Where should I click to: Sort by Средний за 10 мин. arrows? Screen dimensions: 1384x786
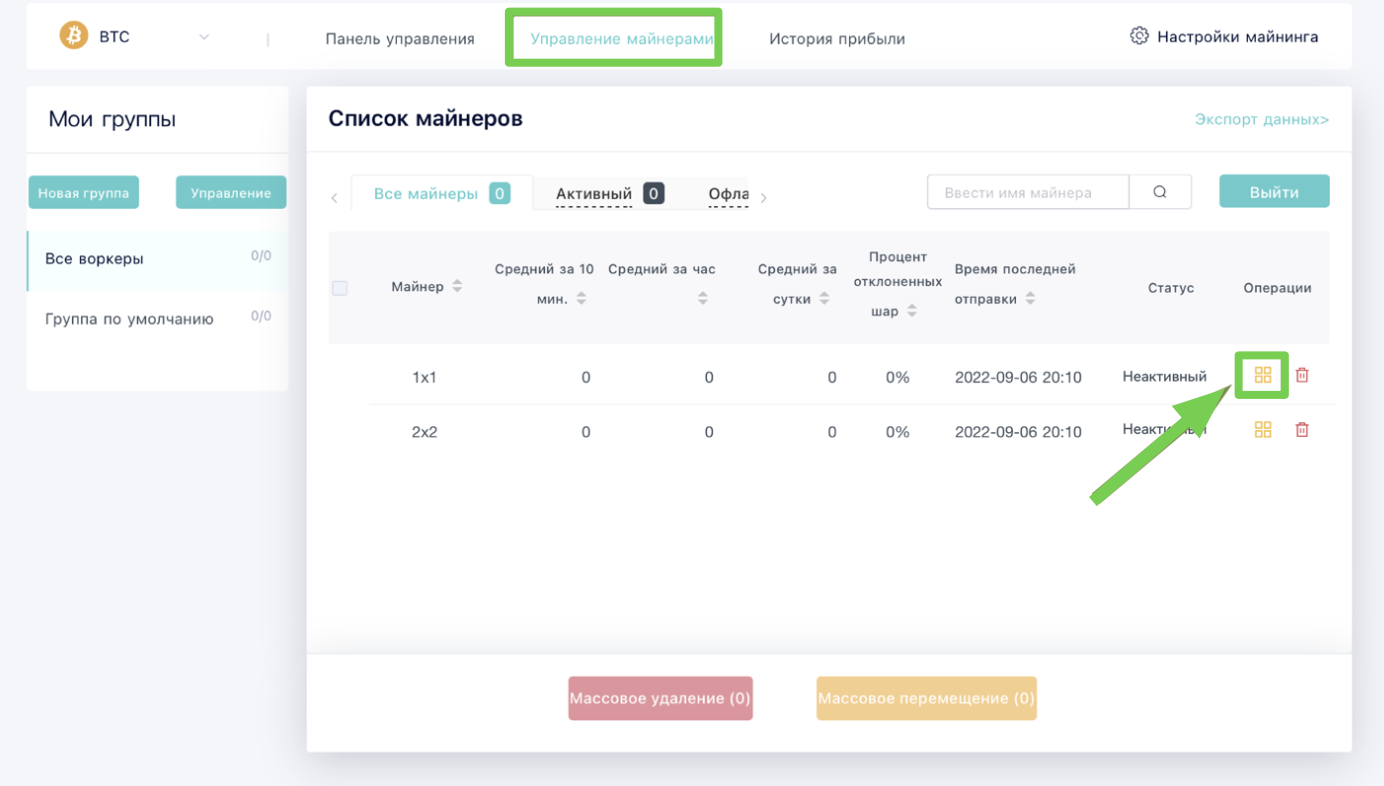[x=581, y=298]
